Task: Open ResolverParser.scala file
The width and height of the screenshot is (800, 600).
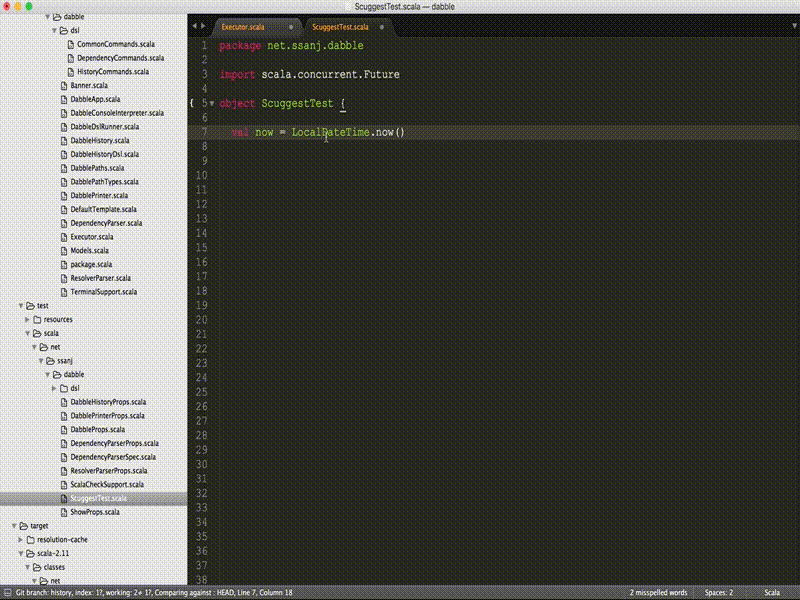Action: pyautogui.click(x=101, y=279)
